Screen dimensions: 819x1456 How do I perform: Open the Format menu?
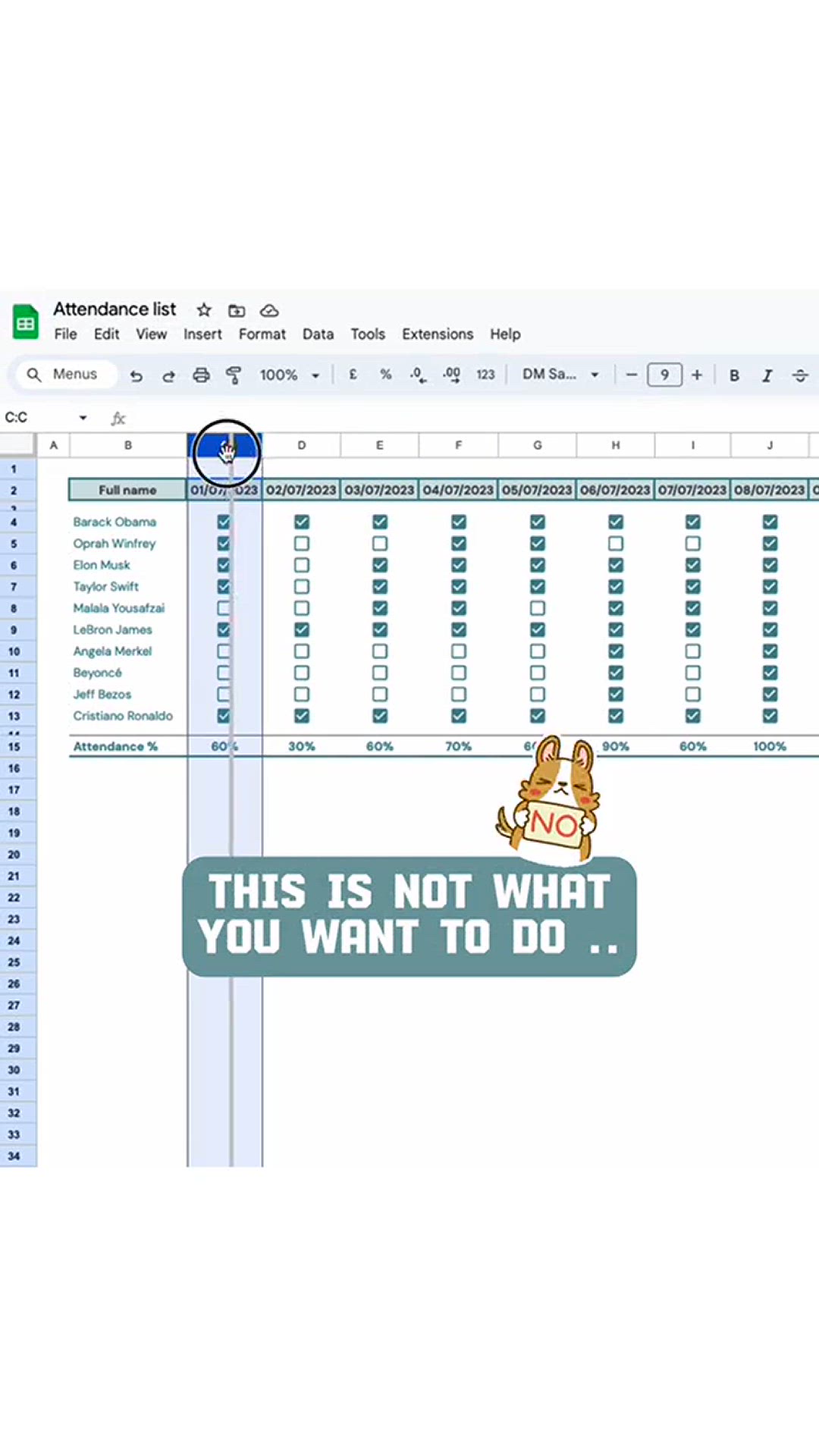tap(262, 334)
